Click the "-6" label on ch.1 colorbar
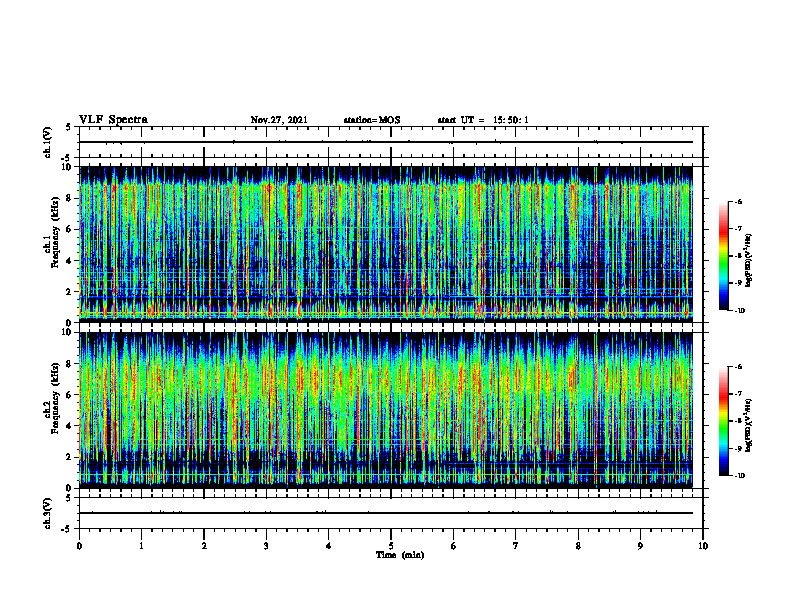The width and height of the screenshot is (792, 612). click(x=738, y=202)
